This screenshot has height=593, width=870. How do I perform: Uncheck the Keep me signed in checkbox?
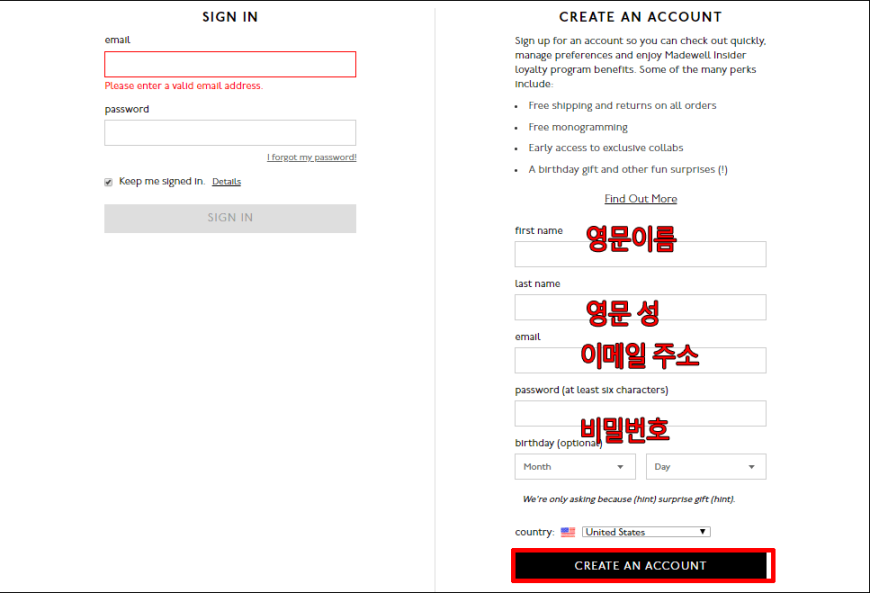(108, 182)
